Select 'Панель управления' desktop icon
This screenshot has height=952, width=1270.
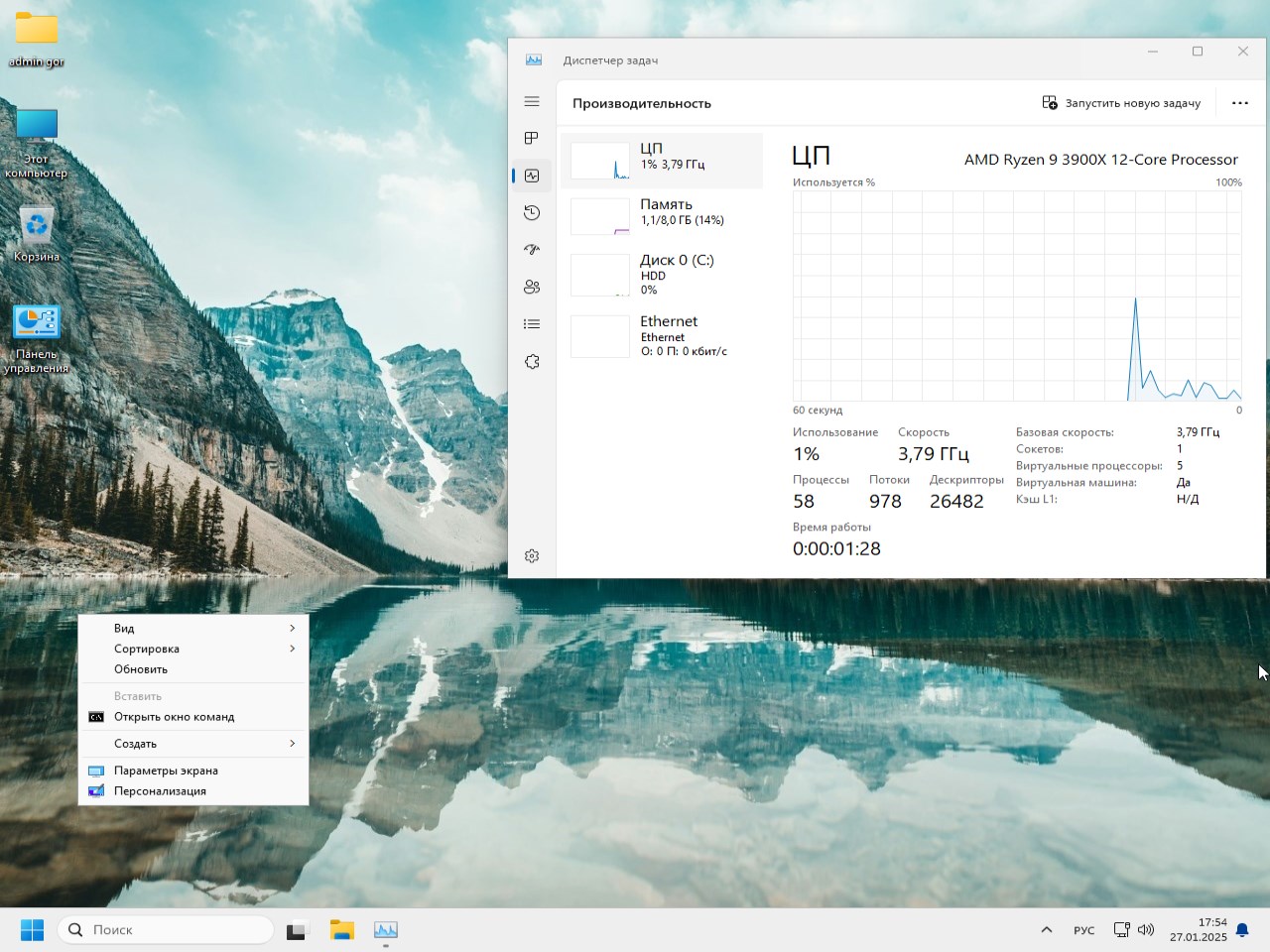[37, 339]
